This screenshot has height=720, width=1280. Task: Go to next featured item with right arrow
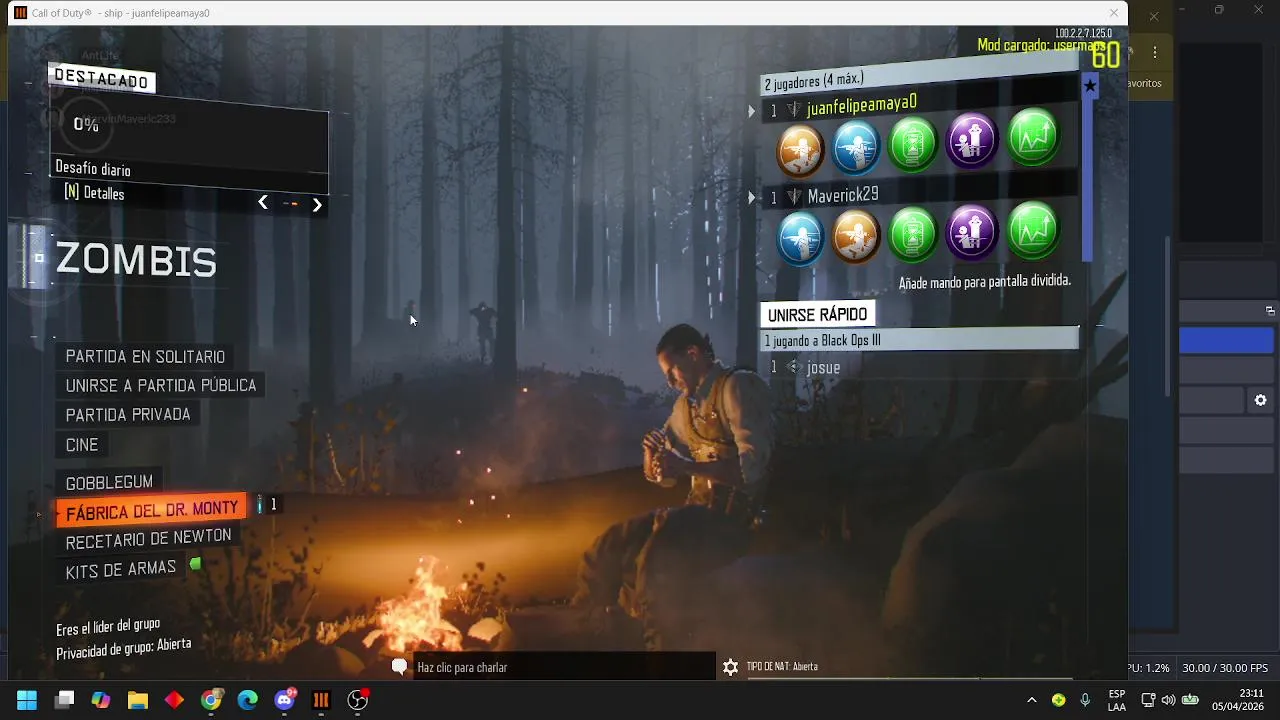(317, 204)
